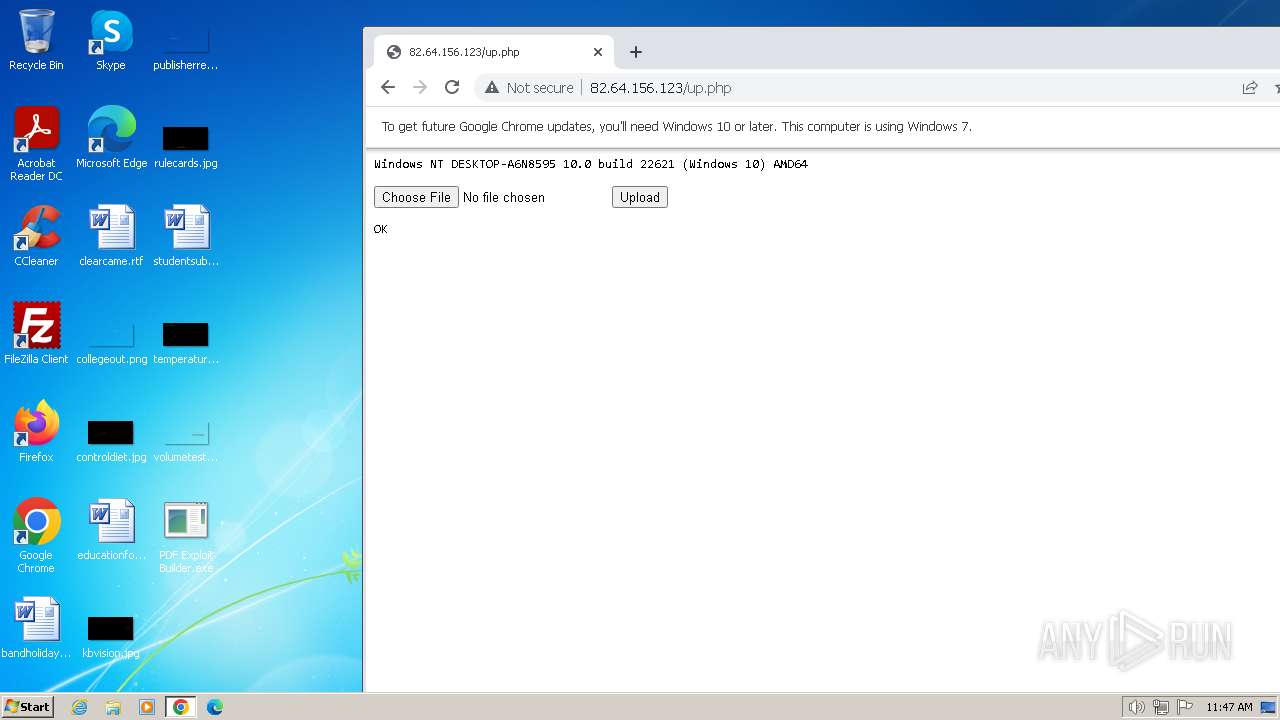Switch to Chrome on the taskbar

181,707
